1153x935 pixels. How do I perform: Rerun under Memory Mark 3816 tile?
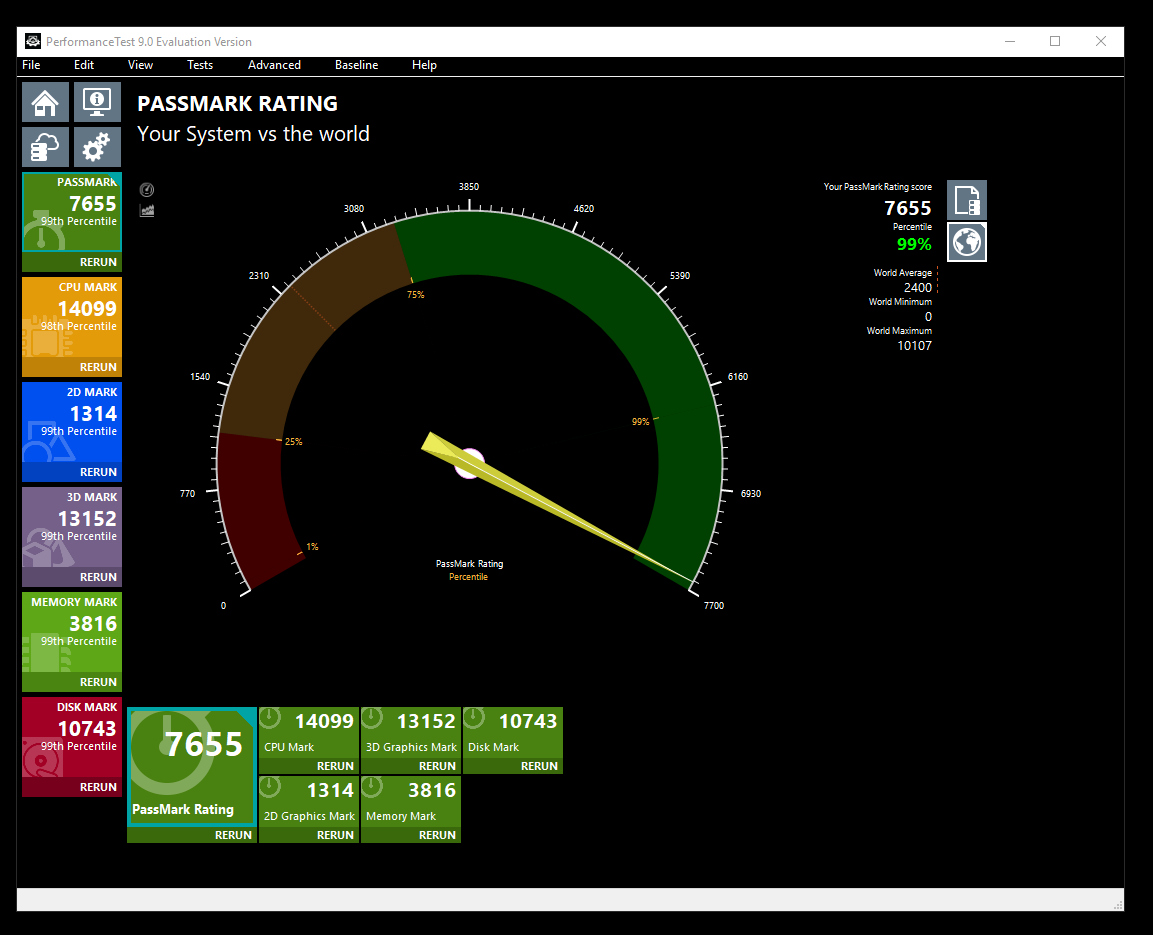pos(411,835)
